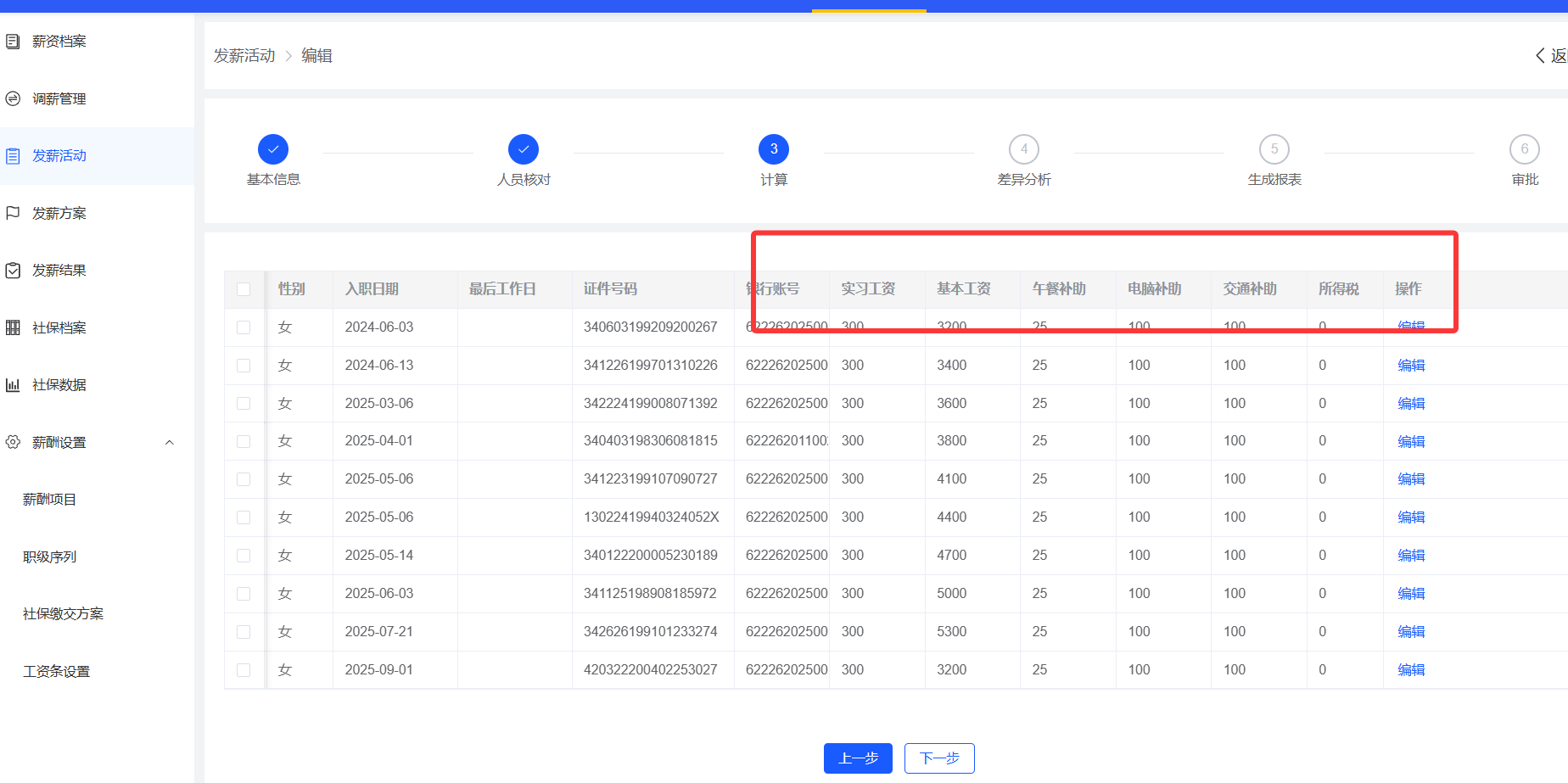
Task: Click the completed 基本信息 step checkmark
Action: 273,149
